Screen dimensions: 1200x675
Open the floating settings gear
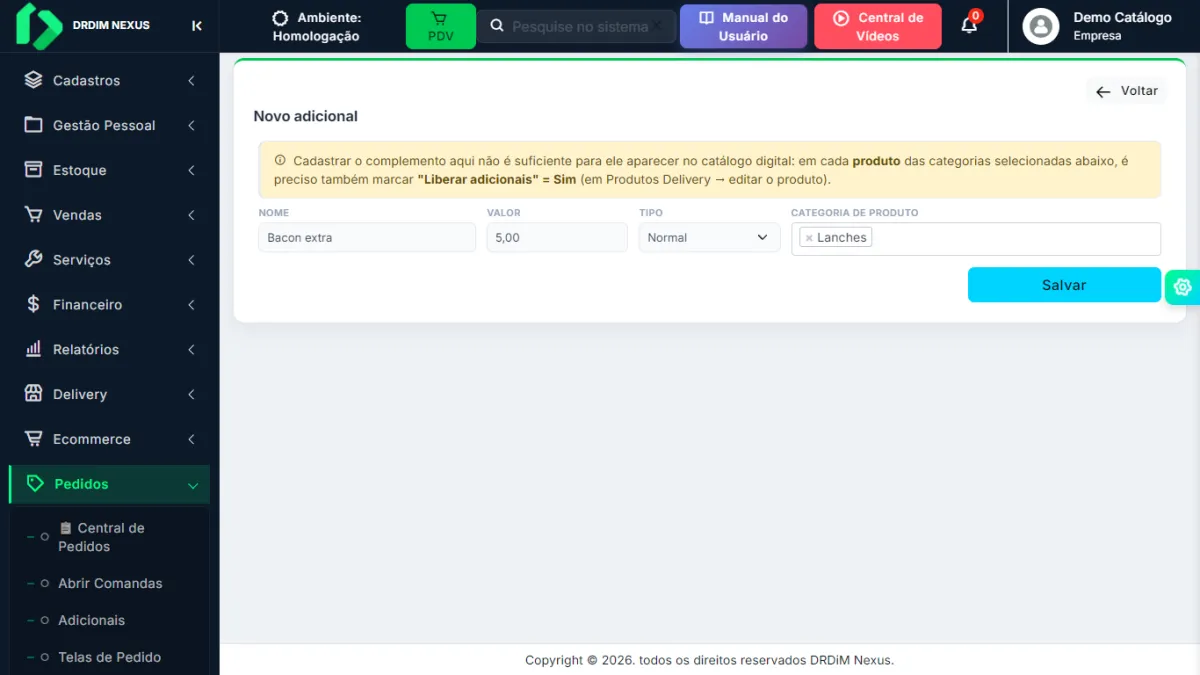click(x=1183, y=287)
